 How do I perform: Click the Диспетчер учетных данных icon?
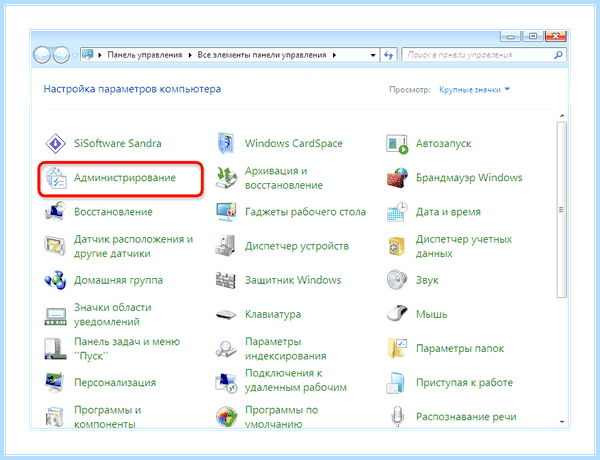[x=397, y=246]
